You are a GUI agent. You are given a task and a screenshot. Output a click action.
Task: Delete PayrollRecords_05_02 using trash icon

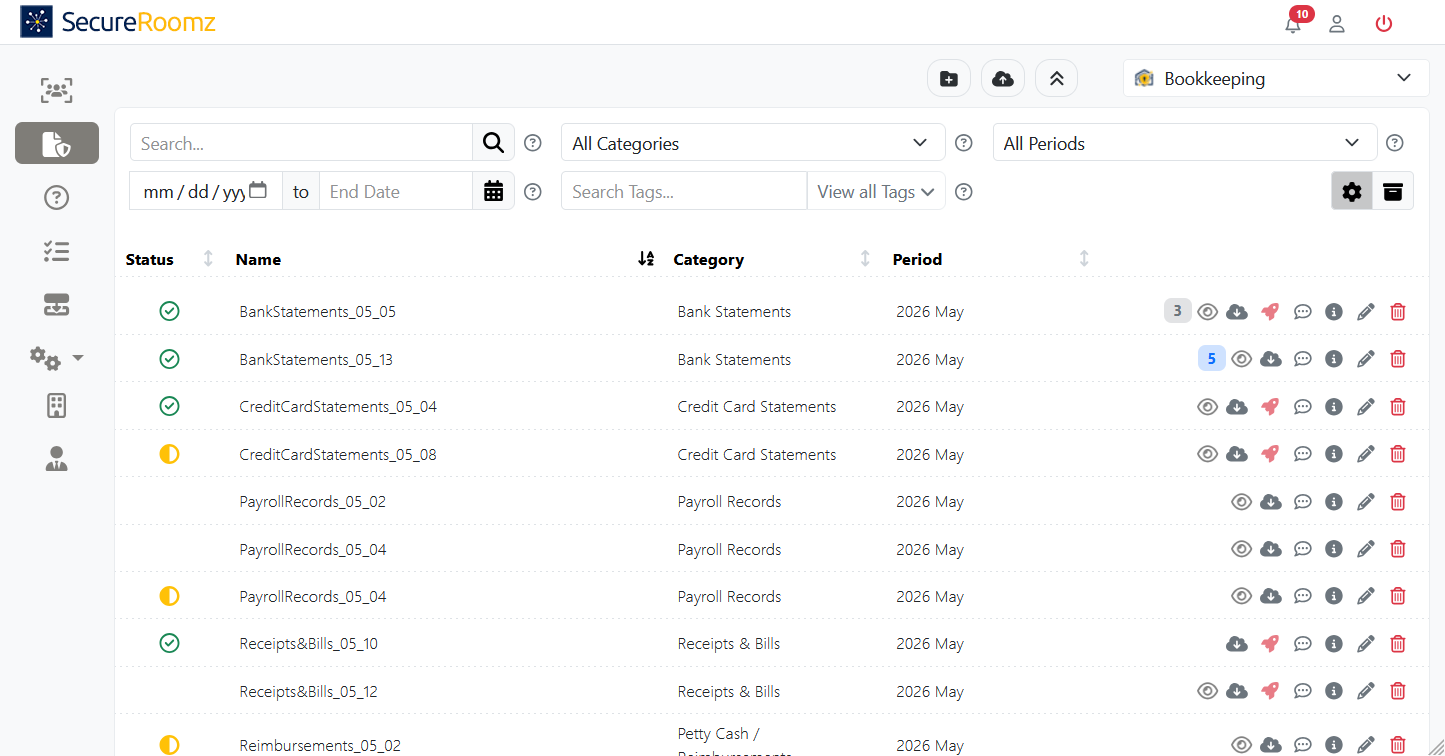(1398, 502)
